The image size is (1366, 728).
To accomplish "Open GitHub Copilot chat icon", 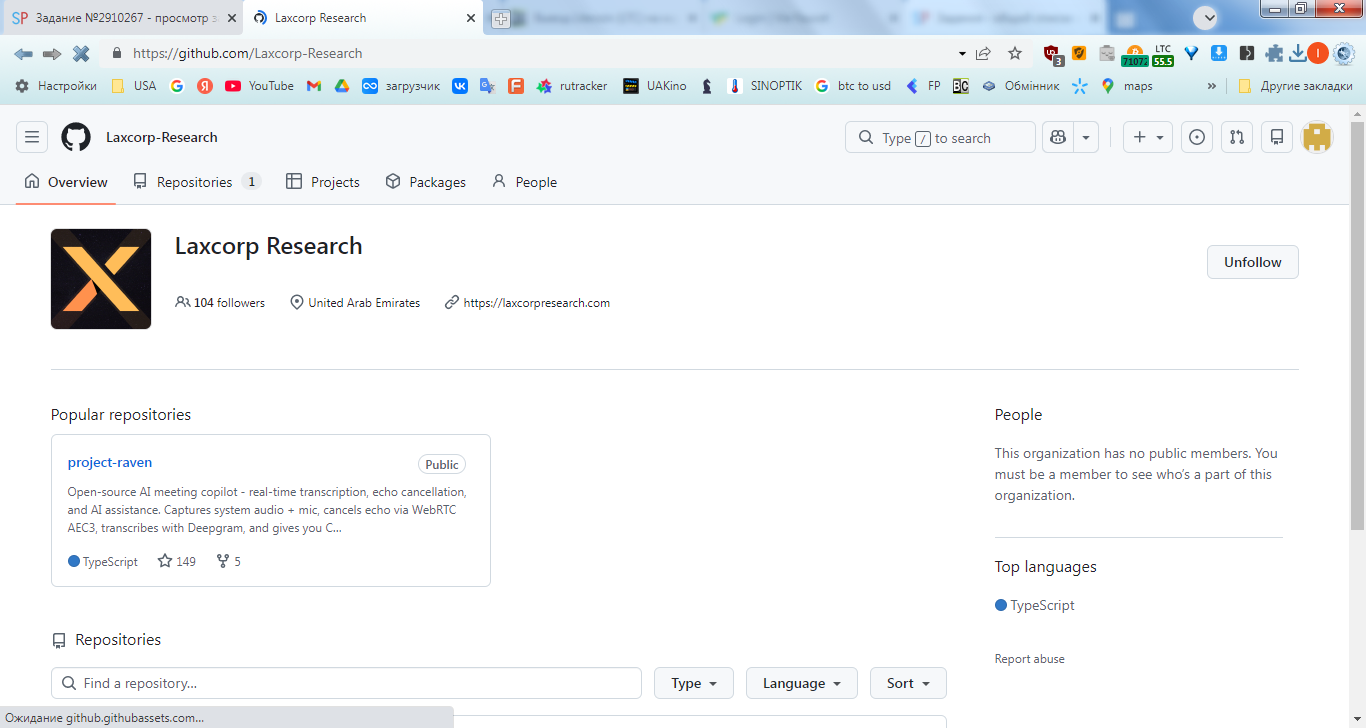I will click(x=1057, y=137).
